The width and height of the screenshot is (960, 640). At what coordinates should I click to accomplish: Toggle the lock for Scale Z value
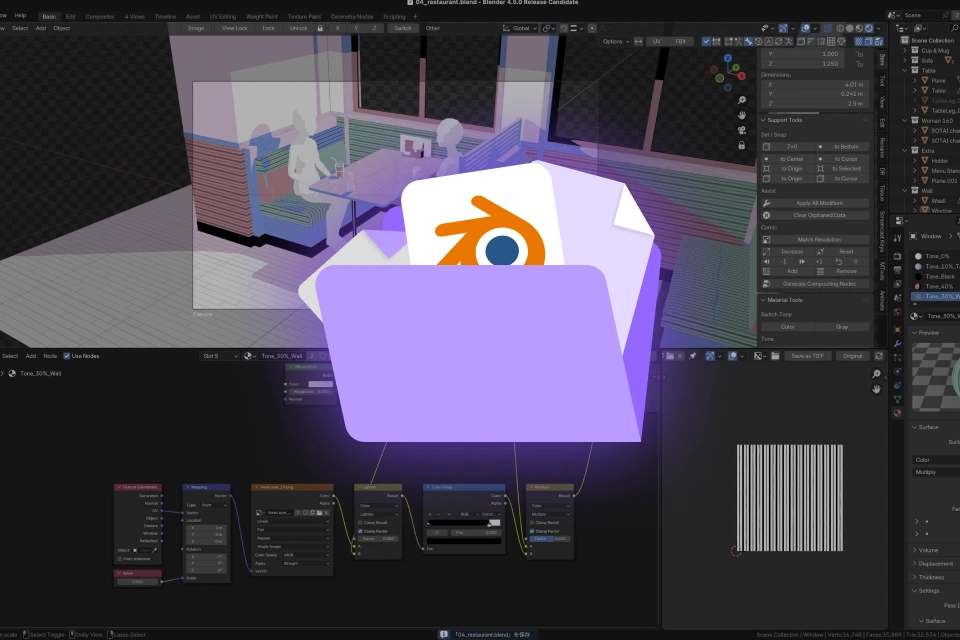(860, 64)
